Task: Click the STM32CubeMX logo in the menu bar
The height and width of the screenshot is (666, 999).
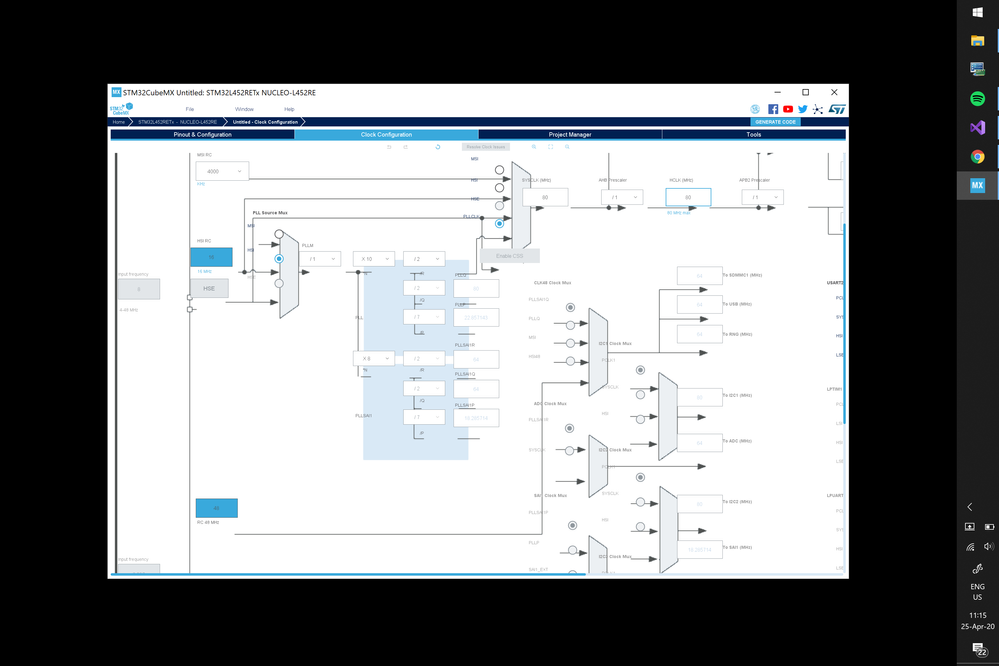Action: coord(121,108)
